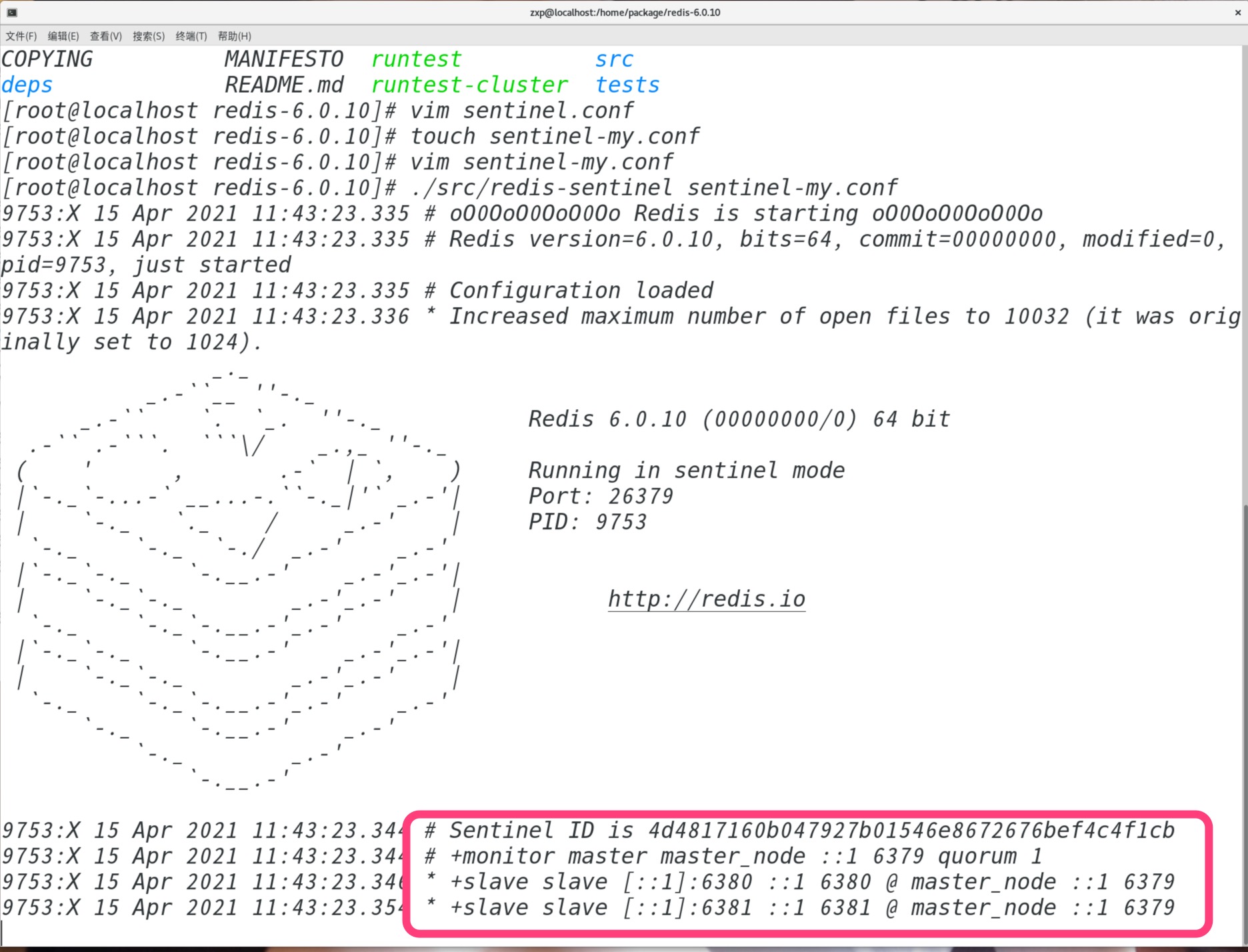Click the blue 'tests' directory name
The width and height of the screenshot is (1248, 952).
pyautogui.click(x=627, y=85)
